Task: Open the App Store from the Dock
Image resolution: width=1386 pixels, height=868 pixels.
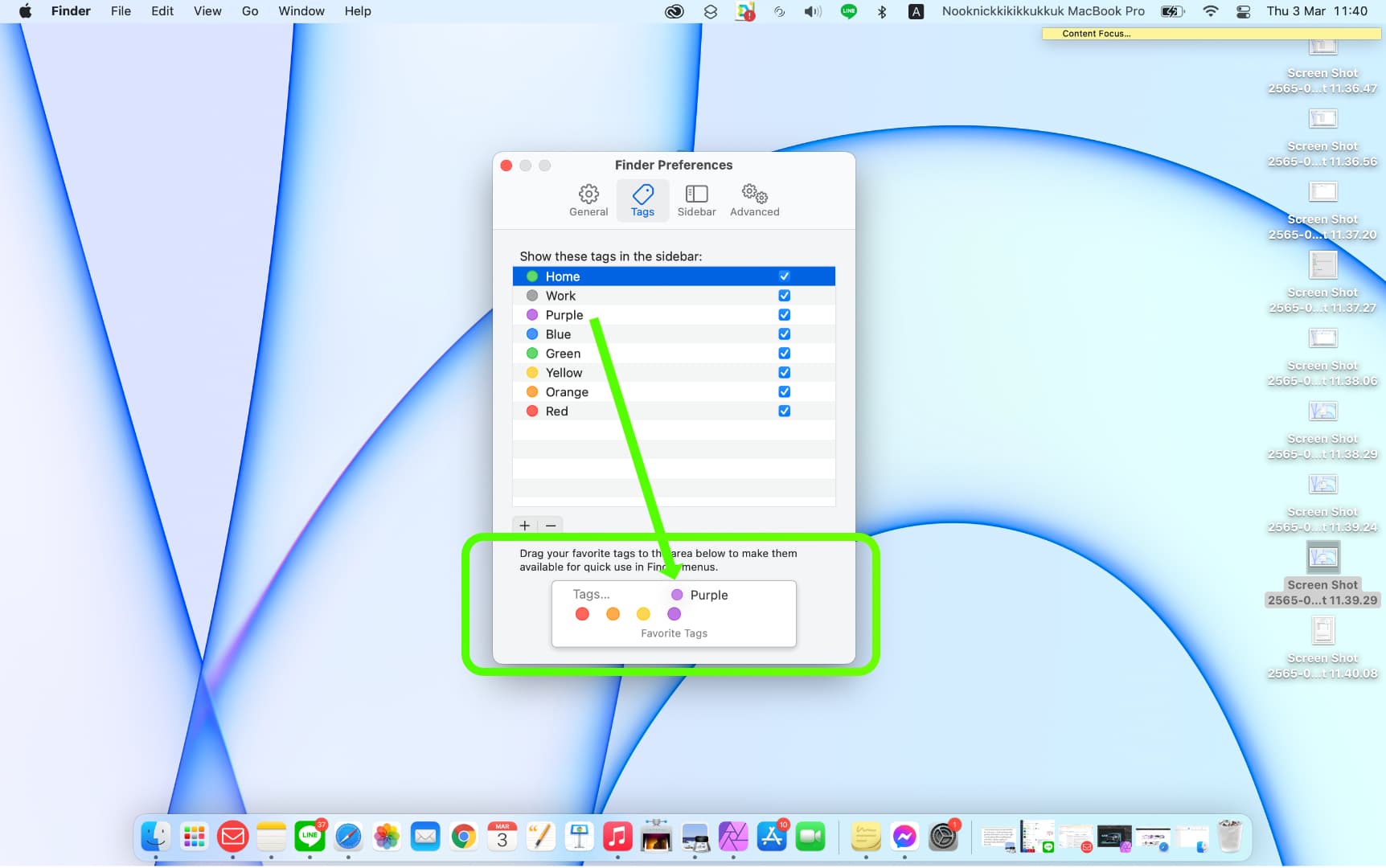Action: point(773,837)
